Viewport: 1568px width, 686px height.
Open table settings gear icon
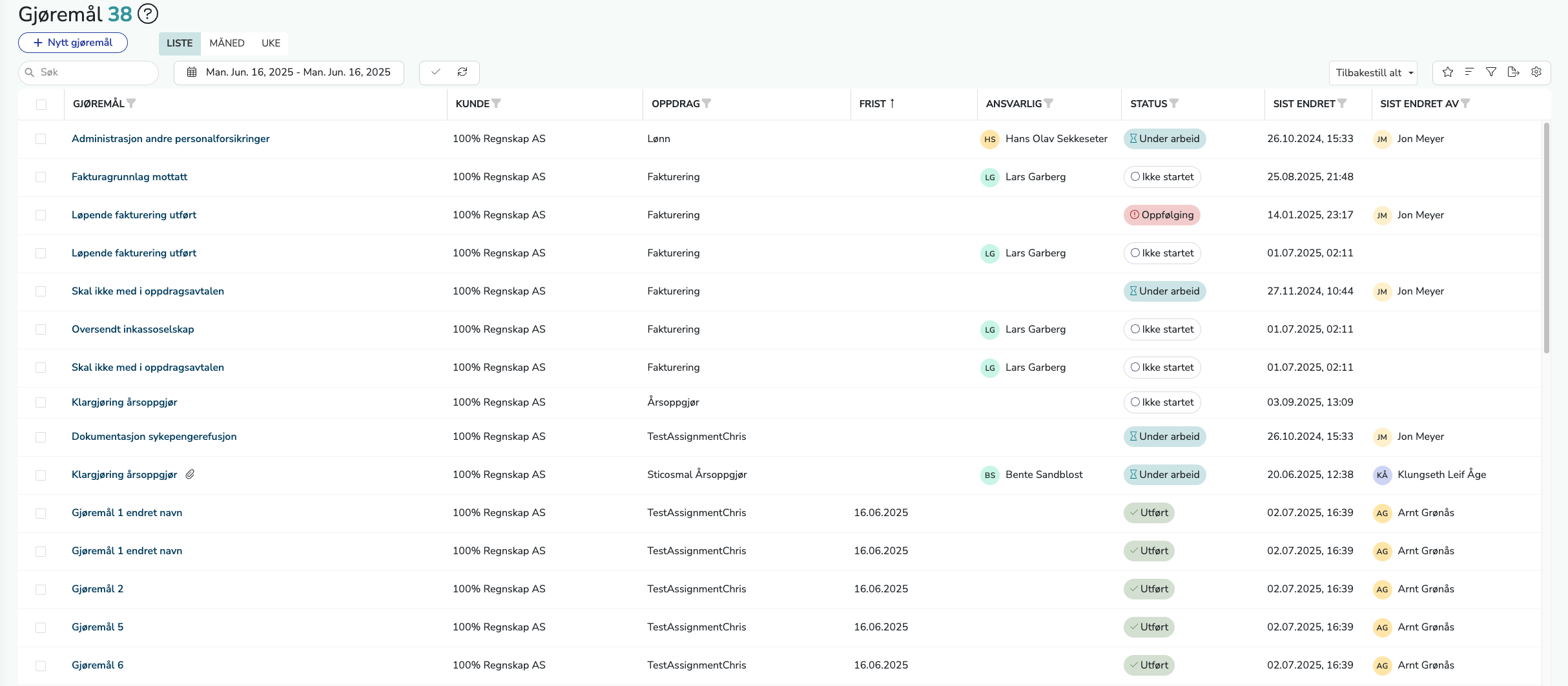pyautogui.click(x=1536, y=72)
